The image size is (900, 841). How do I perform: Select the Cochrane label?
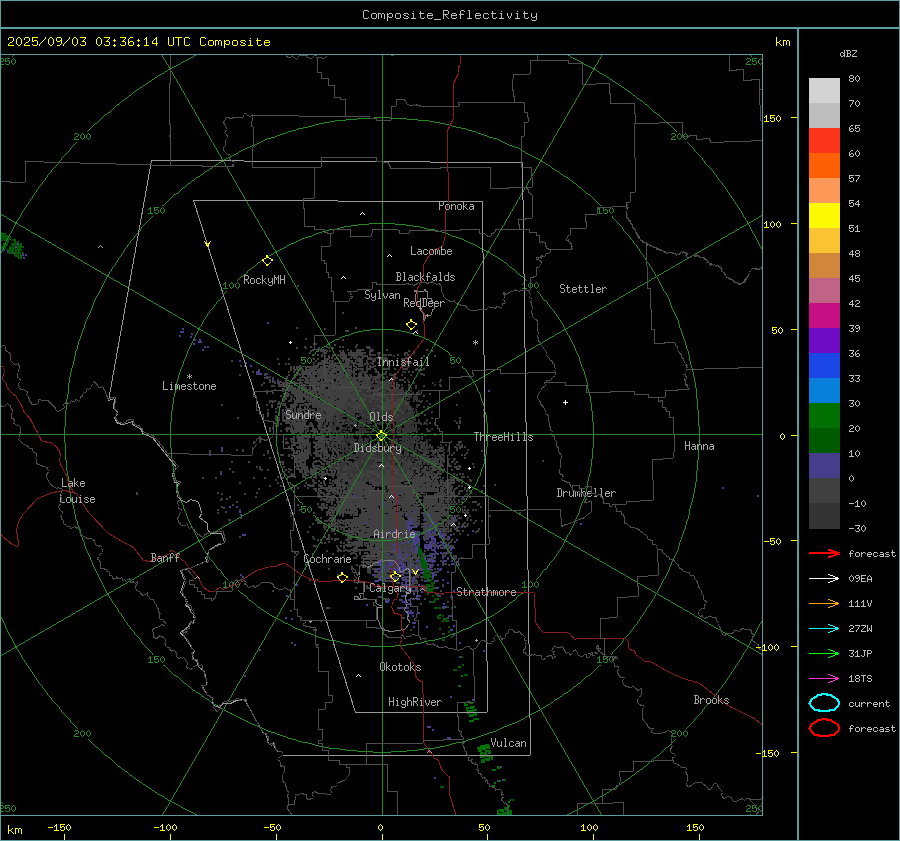coord(327,559)
